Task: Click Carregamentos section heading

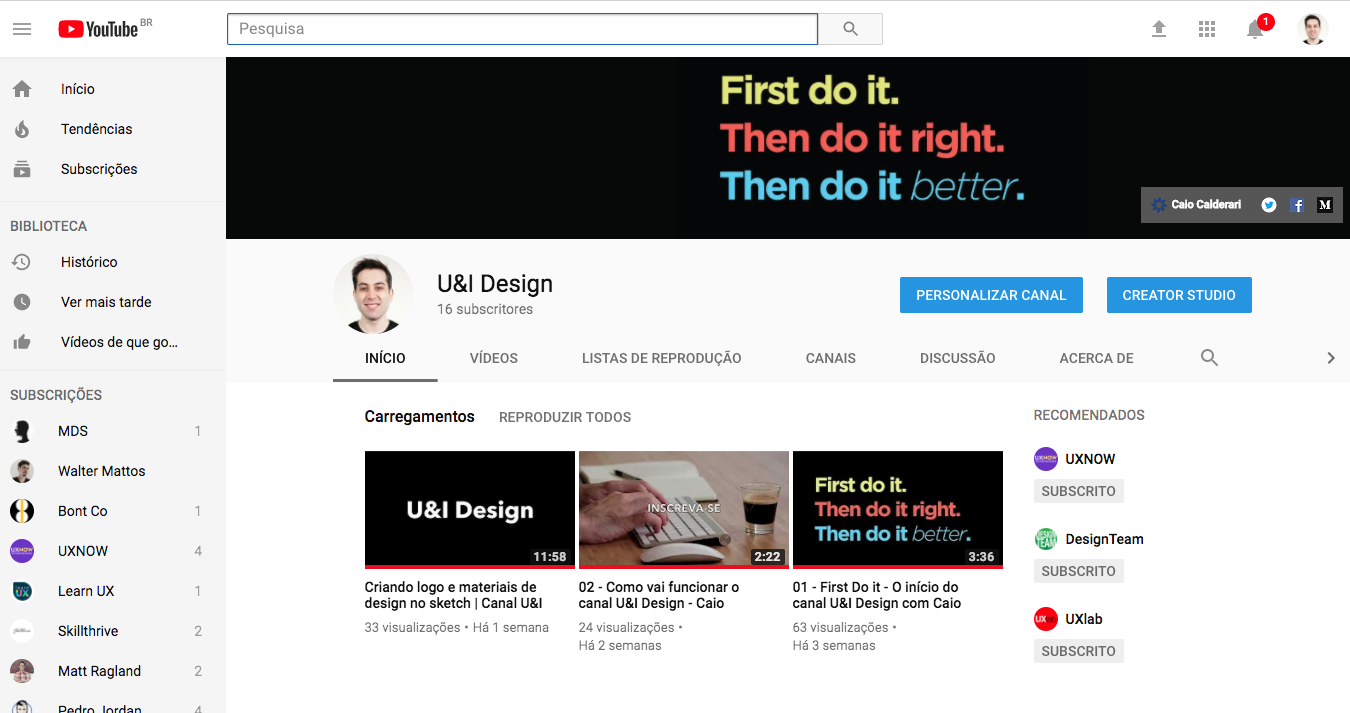Action: tap(420, 417)
